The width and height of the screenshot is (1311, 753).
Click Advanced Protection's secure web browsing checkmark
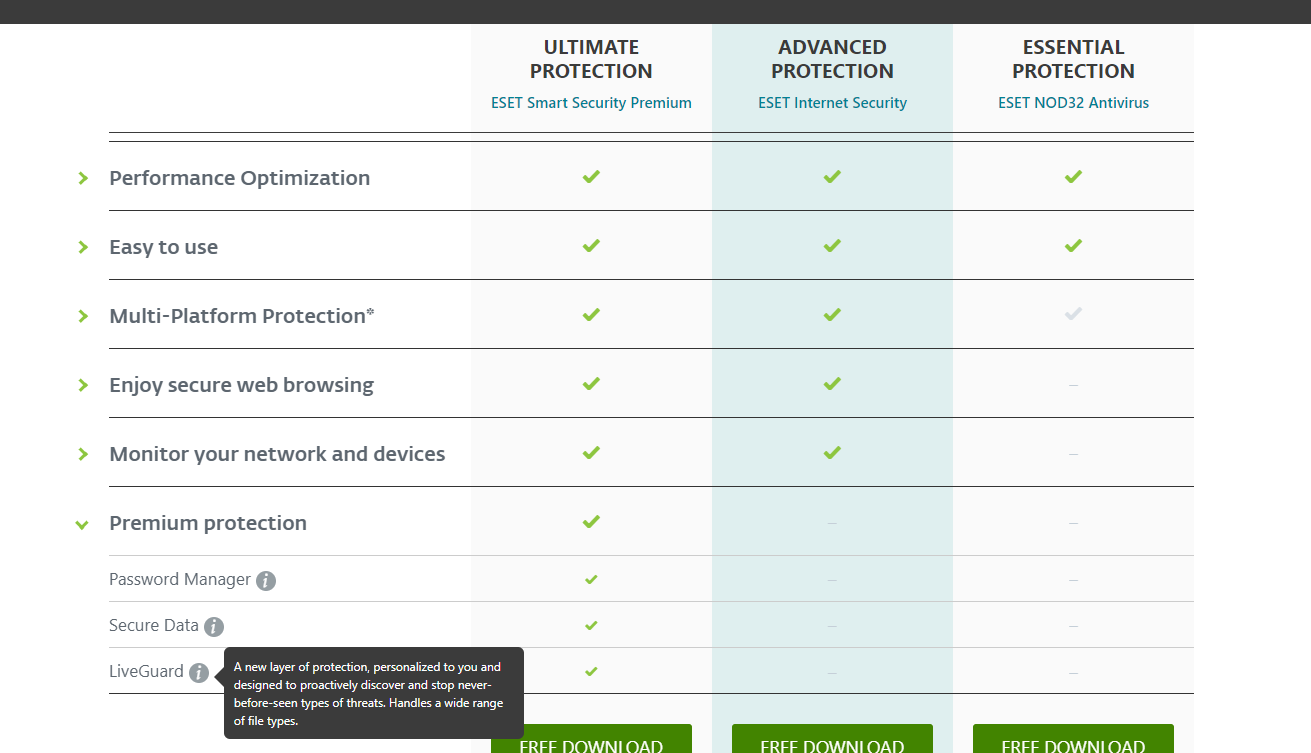coord(832,384)
